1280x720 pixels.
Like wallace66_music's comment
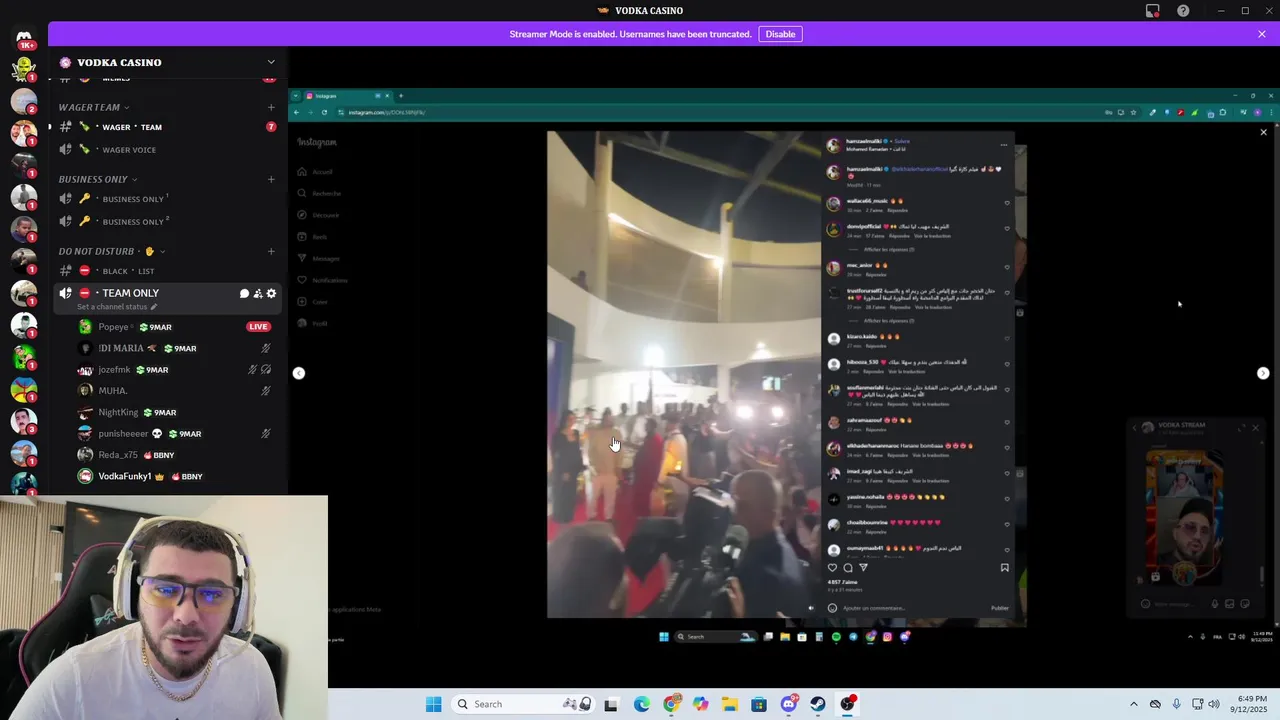[1007, 203]
